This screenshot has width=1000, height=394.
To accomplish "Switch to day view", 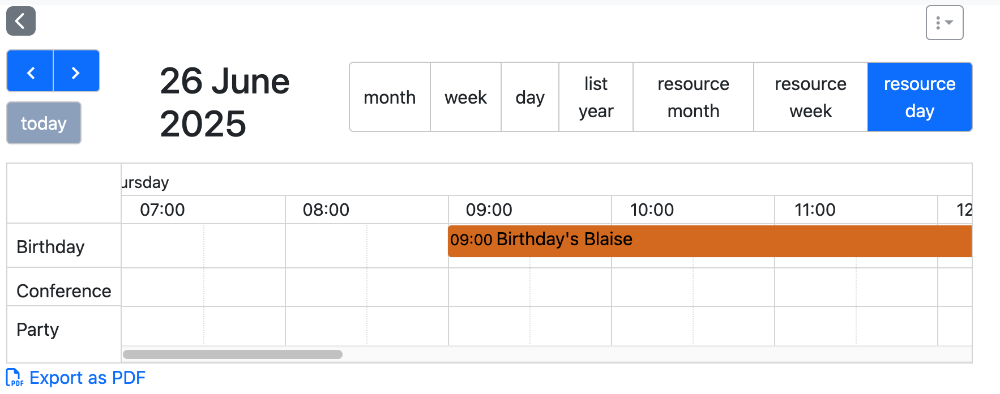I will tap(530, 97).
